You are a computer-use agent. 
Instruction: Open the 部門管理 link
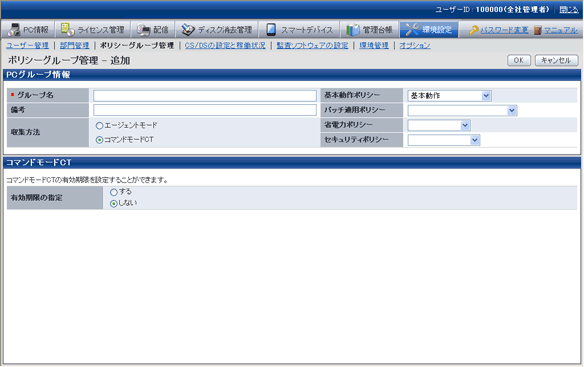click(x=74, y=45)
